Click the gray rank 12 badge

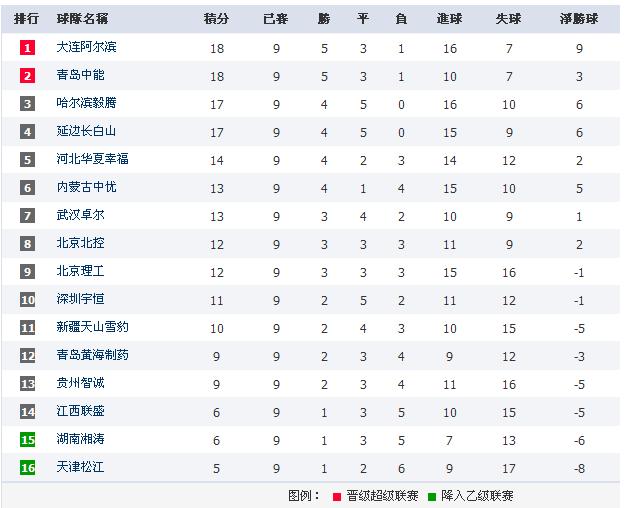click(27, 356)
